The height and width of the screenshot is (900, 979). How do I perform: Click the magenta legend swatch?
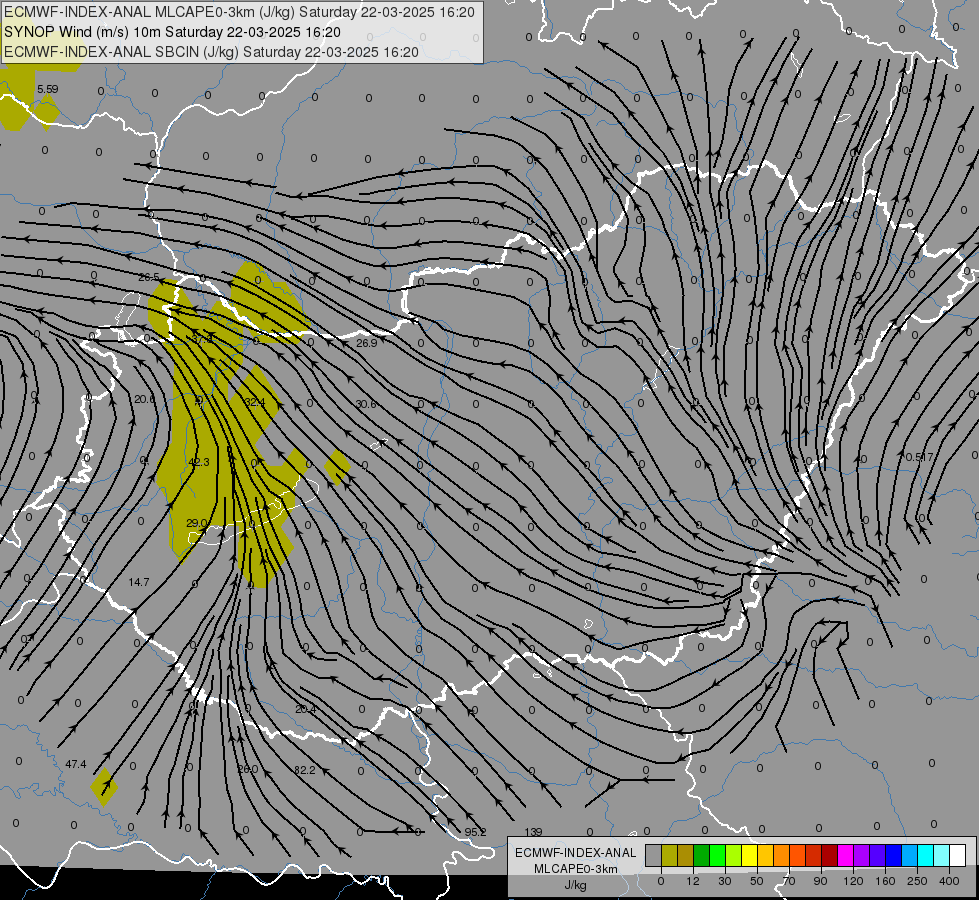(x=845, y=855)
